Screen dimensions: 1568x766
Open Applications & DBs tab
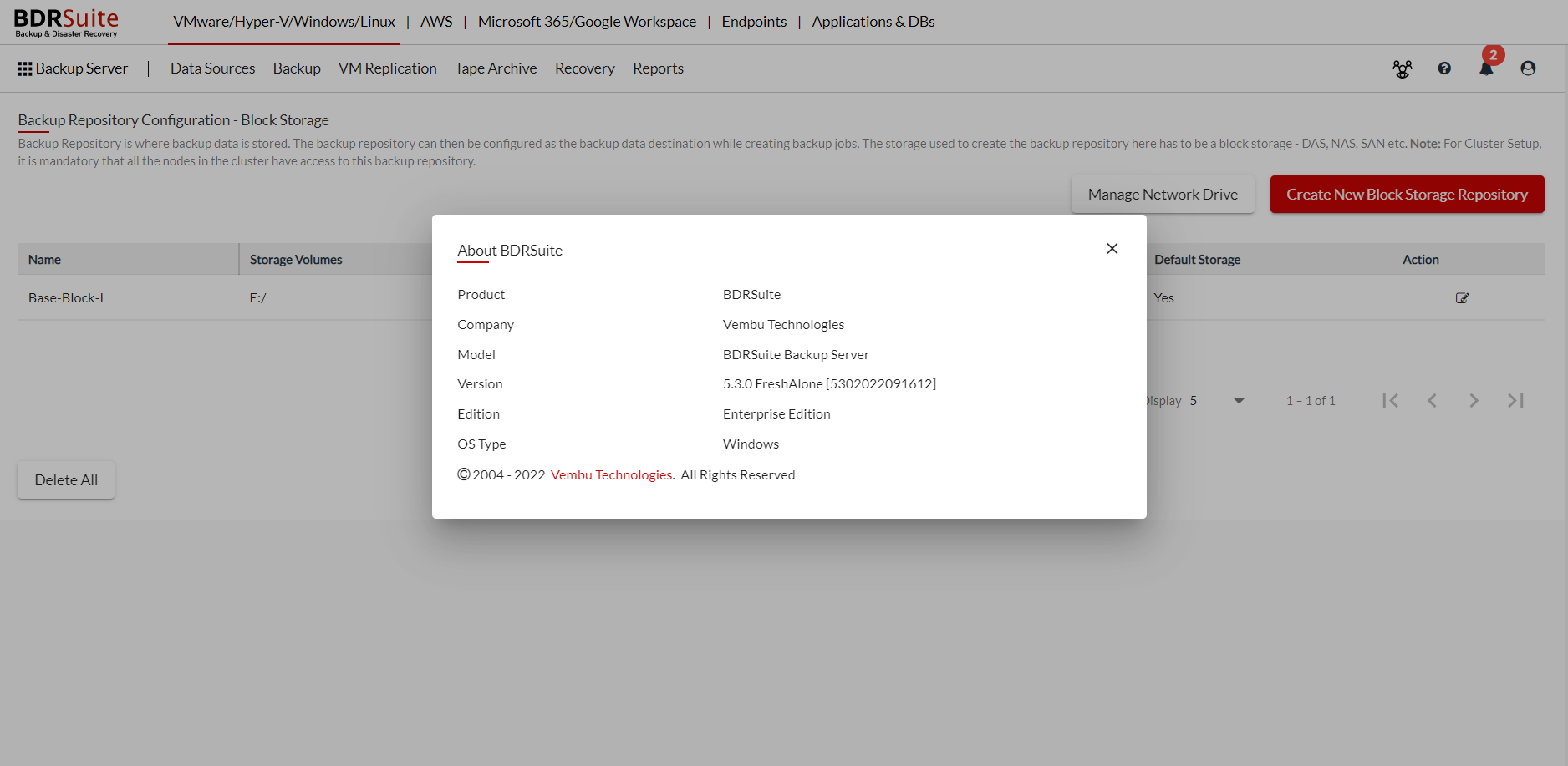pyautogui.click(x=873, y=22)
